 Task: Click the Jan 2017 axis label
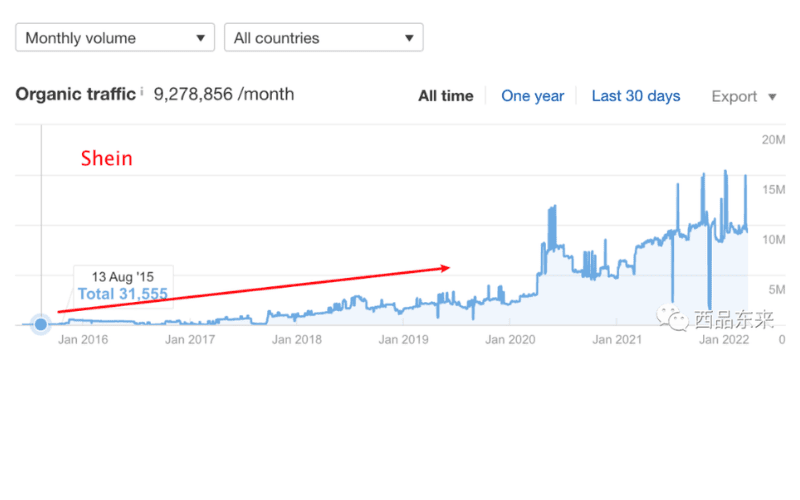pos(190,340)
